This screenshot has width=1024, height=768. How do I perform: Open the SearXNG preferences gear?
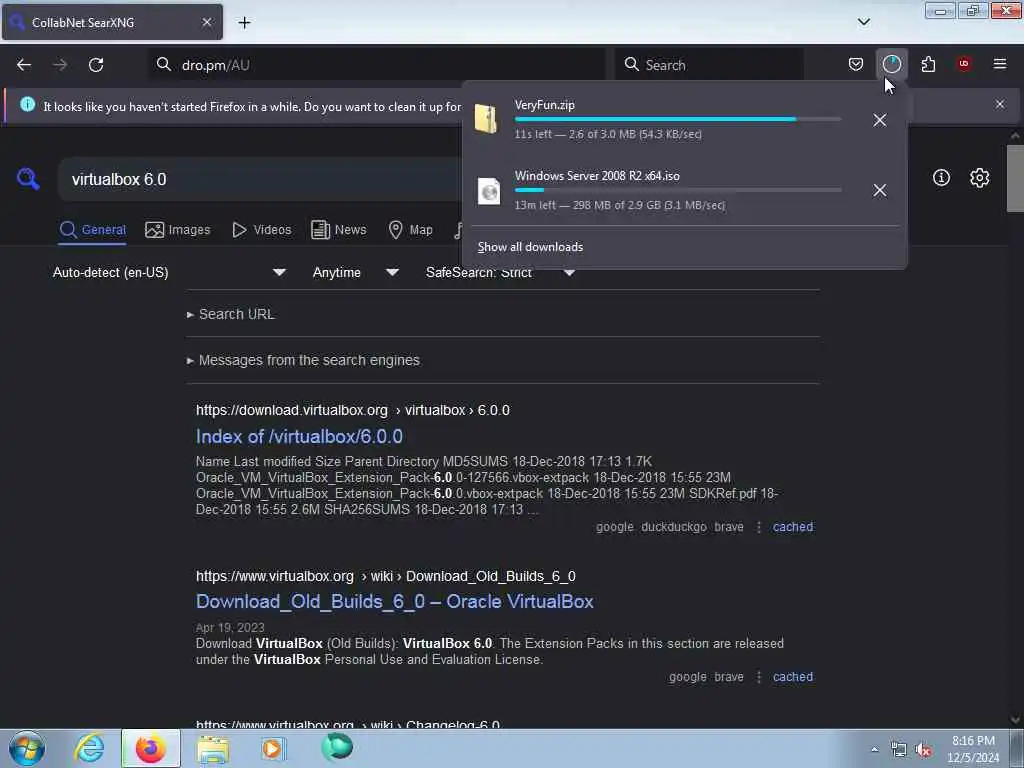click(980, 178)
